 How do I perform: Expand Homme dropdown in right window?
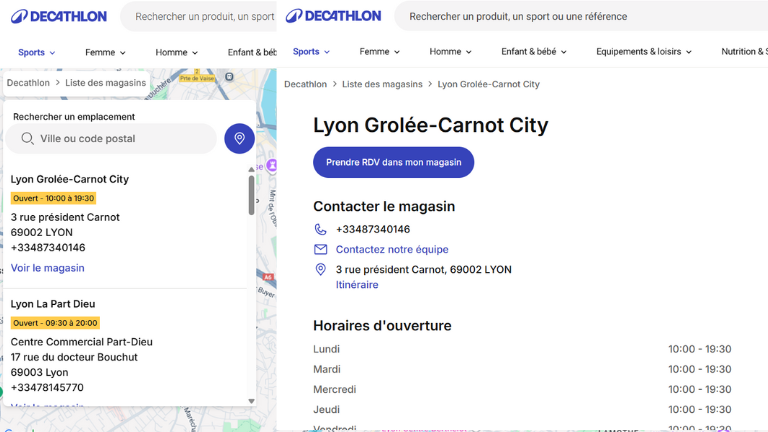coord(450,51)
